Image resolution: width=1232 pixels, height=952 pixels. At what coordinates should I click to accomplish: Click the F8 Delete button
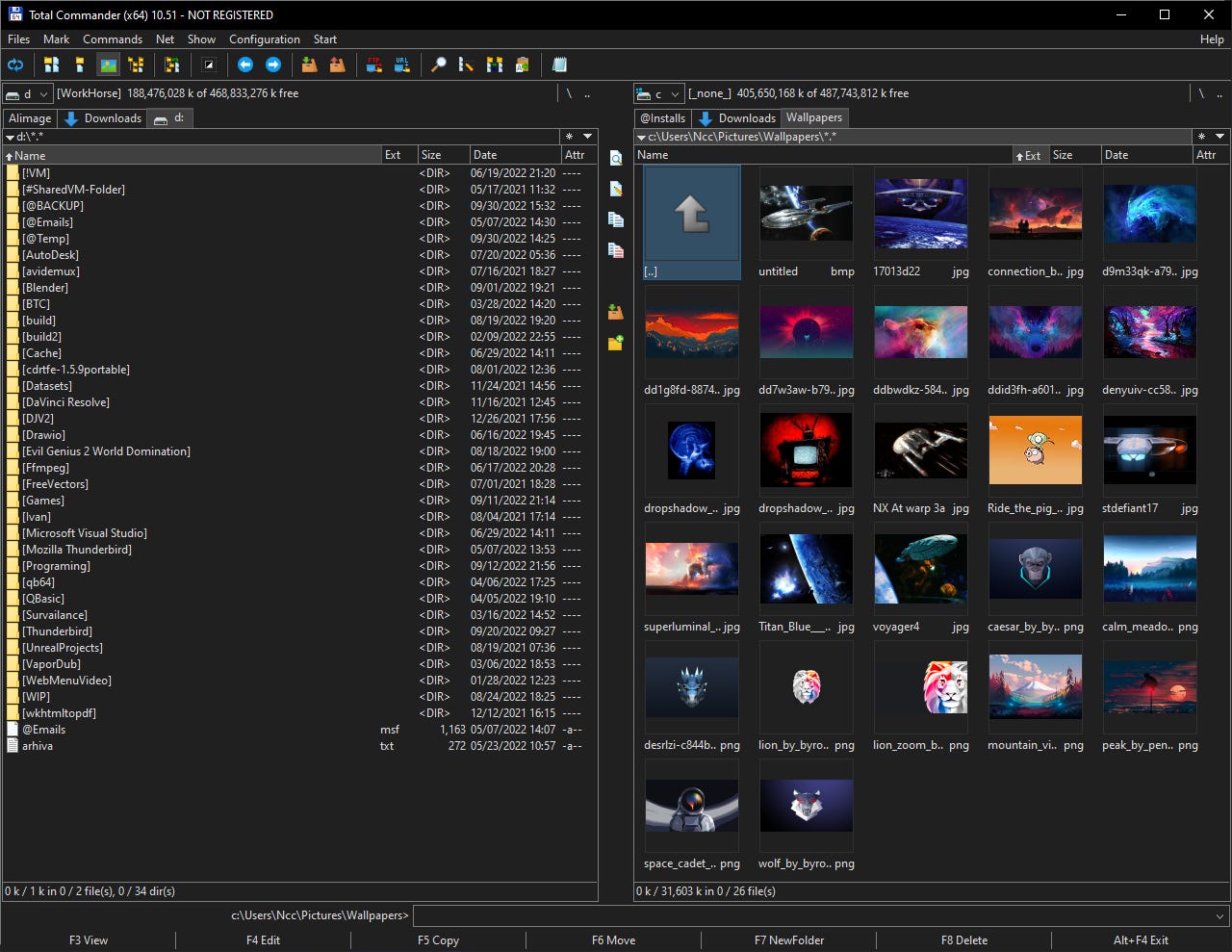tap(964, 940)
